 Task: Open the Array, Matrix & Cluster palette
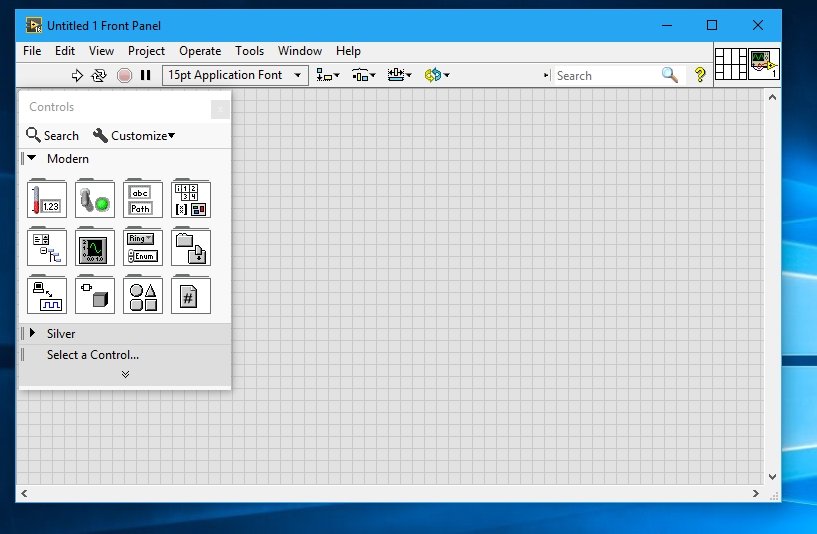coord(191,199)
